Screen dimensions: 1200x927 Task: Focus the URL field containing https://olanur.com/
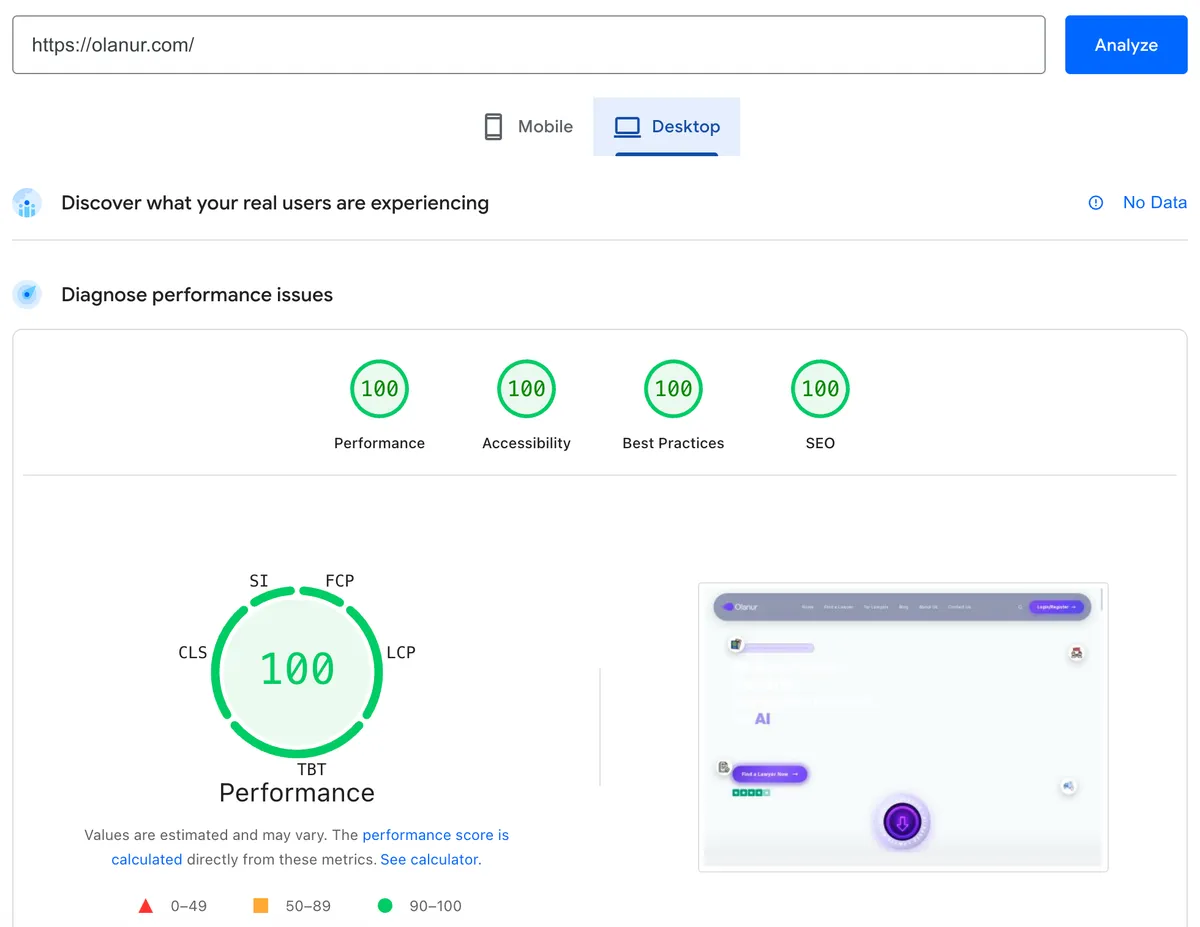click(x=528, y=45)
